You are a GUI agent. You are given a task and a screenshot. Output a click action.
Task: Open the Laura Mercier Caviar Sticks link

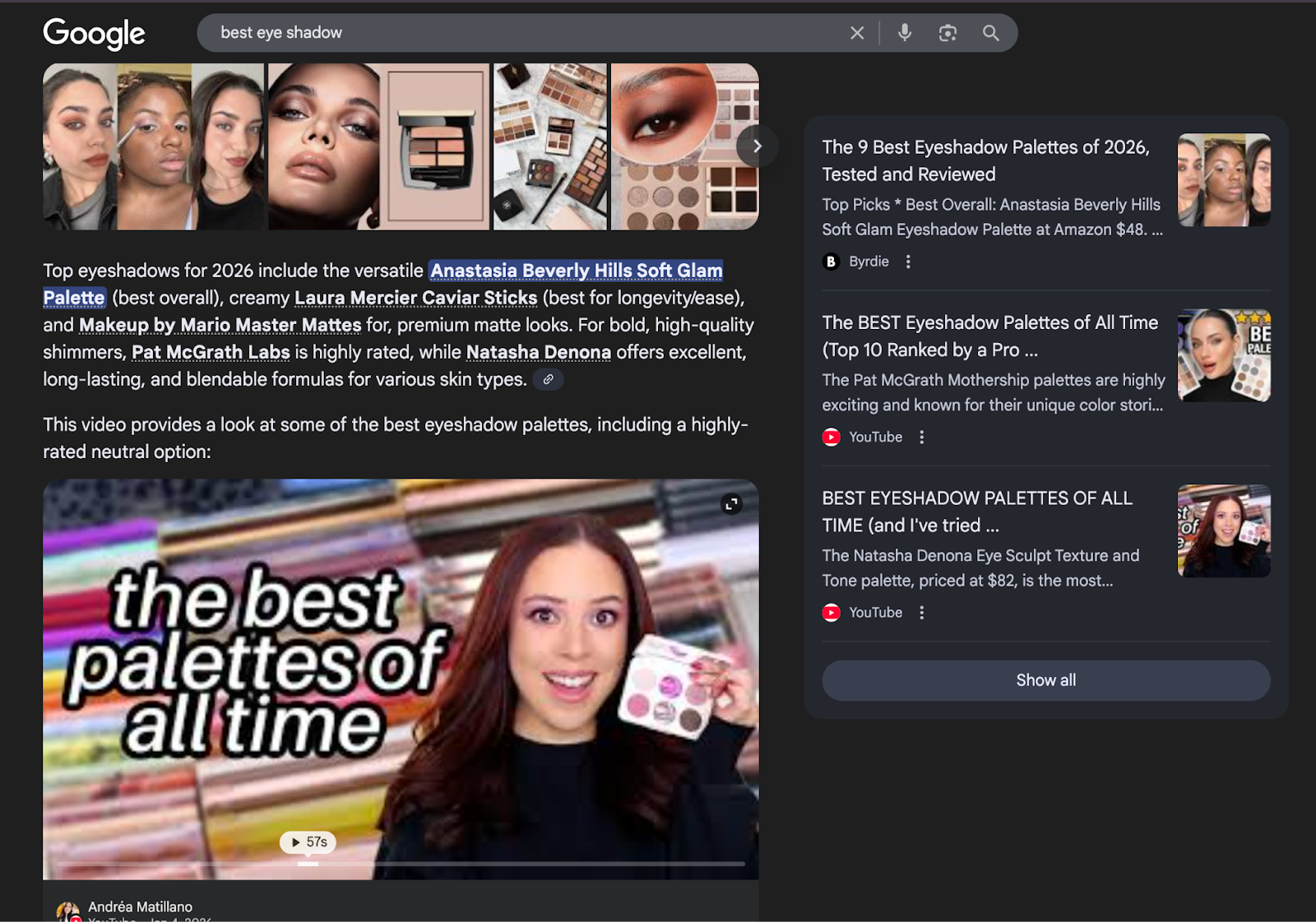[x=415, y=298]
